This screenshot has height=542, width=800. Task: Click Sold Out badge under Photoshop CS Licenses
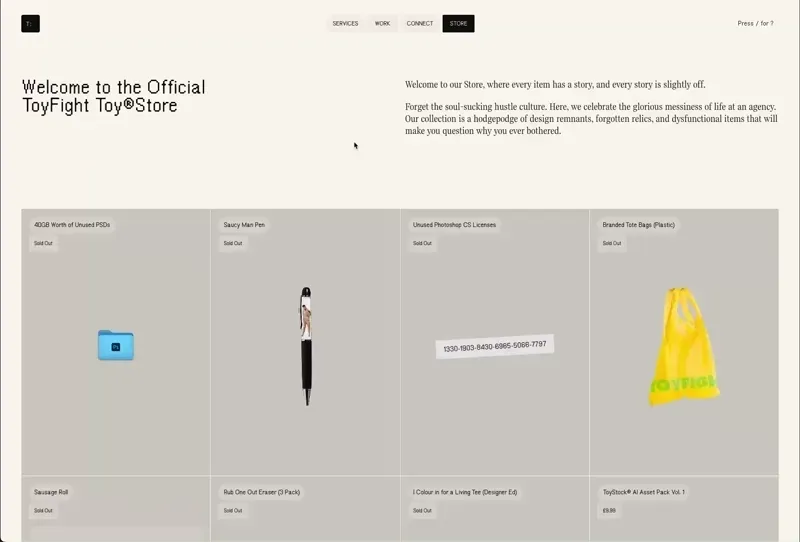pos(422,243)
